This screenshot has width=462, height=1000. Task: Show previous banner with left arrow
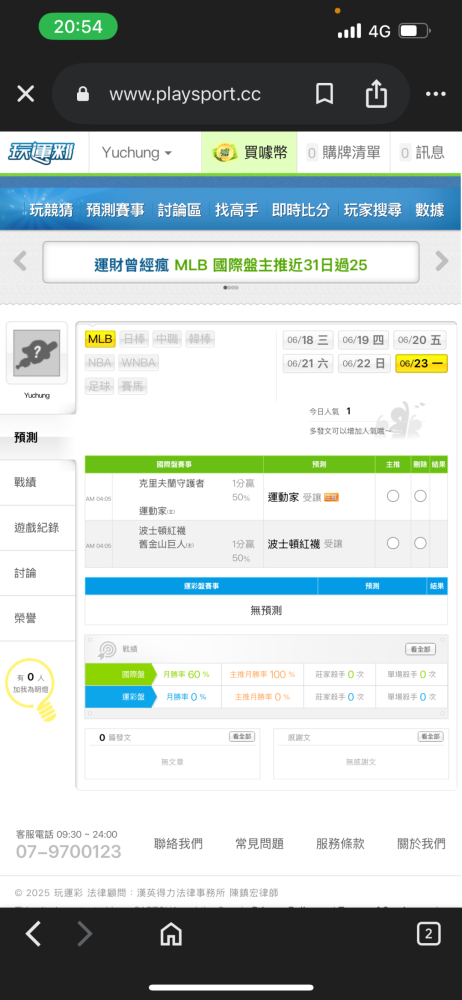click(20, 261)
